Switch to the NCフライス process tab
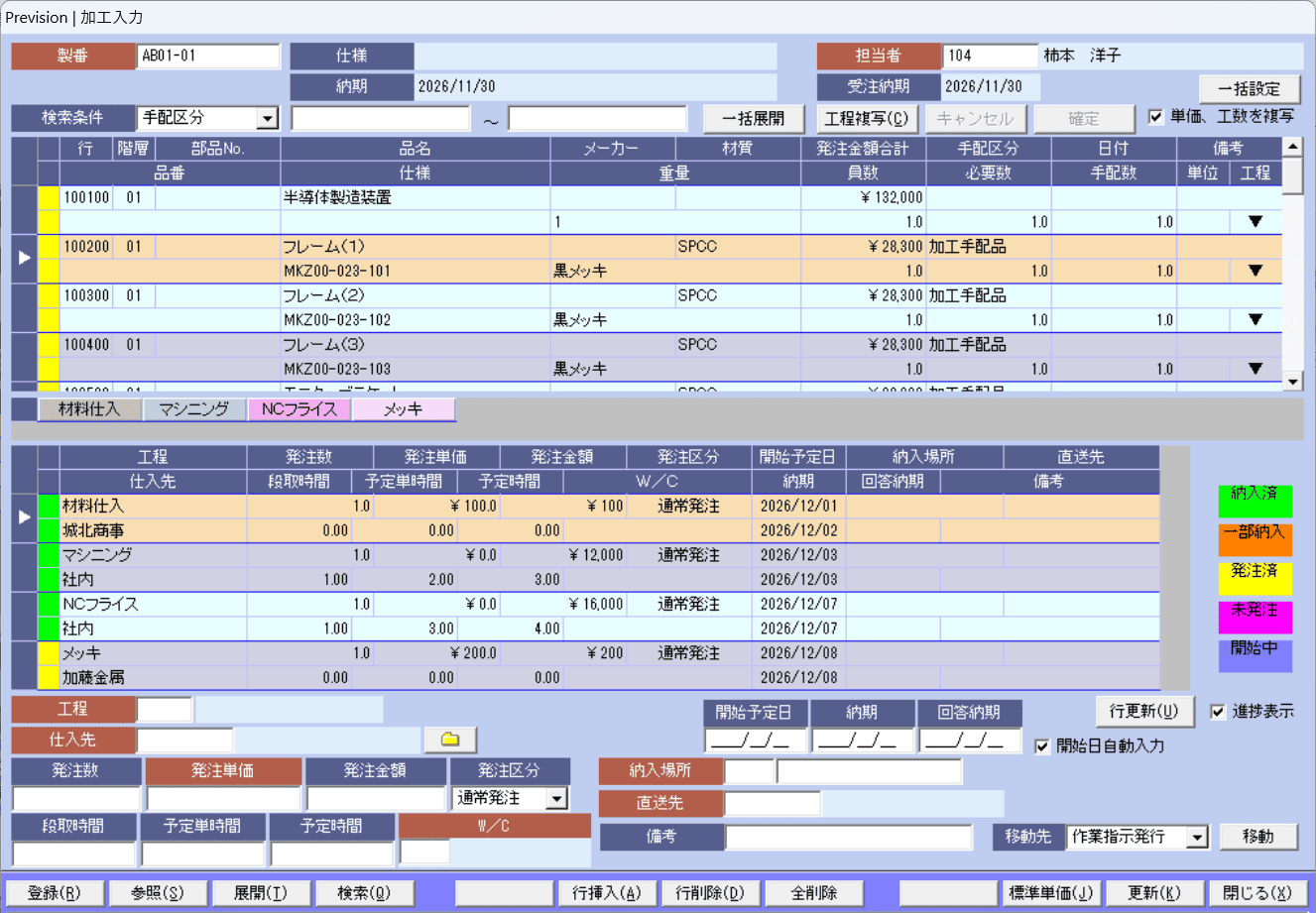Image resolution: width=1316 pixels, height=913 pixels. [x=299, y=409]
